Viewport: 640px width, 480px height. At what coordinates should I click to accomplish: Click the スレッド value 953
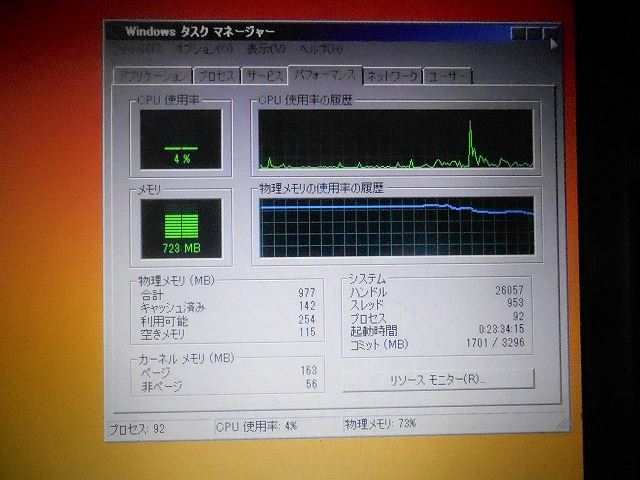tap(515, 302)
